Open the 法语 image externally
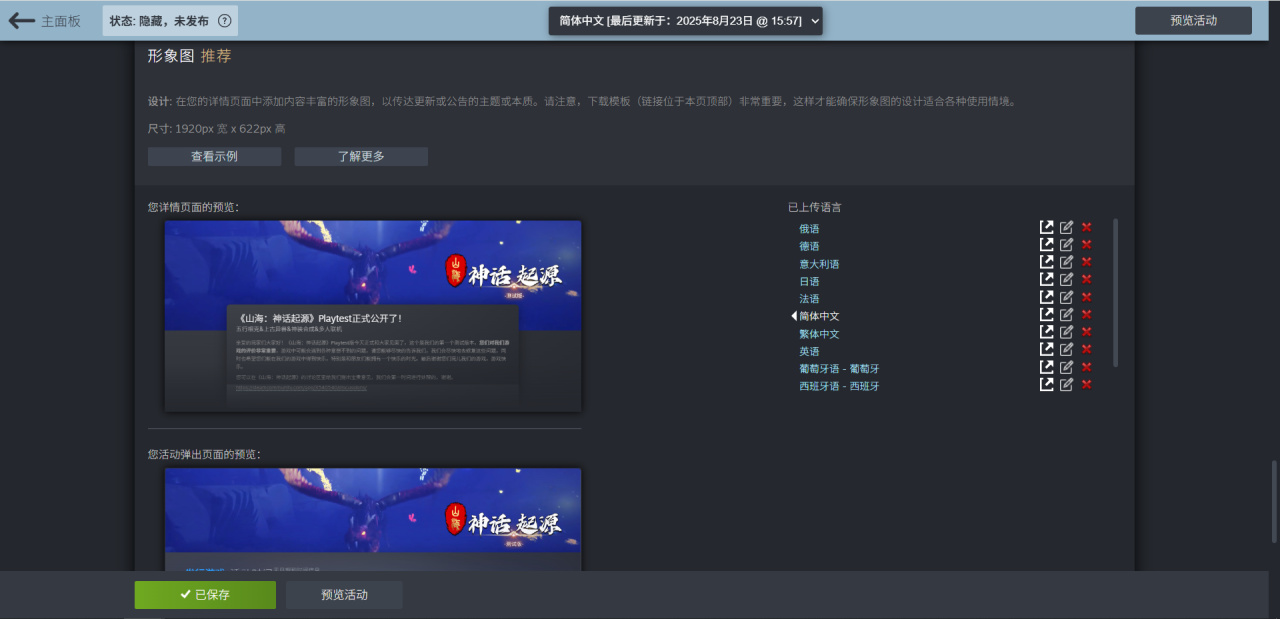 tap(1047, 298)
